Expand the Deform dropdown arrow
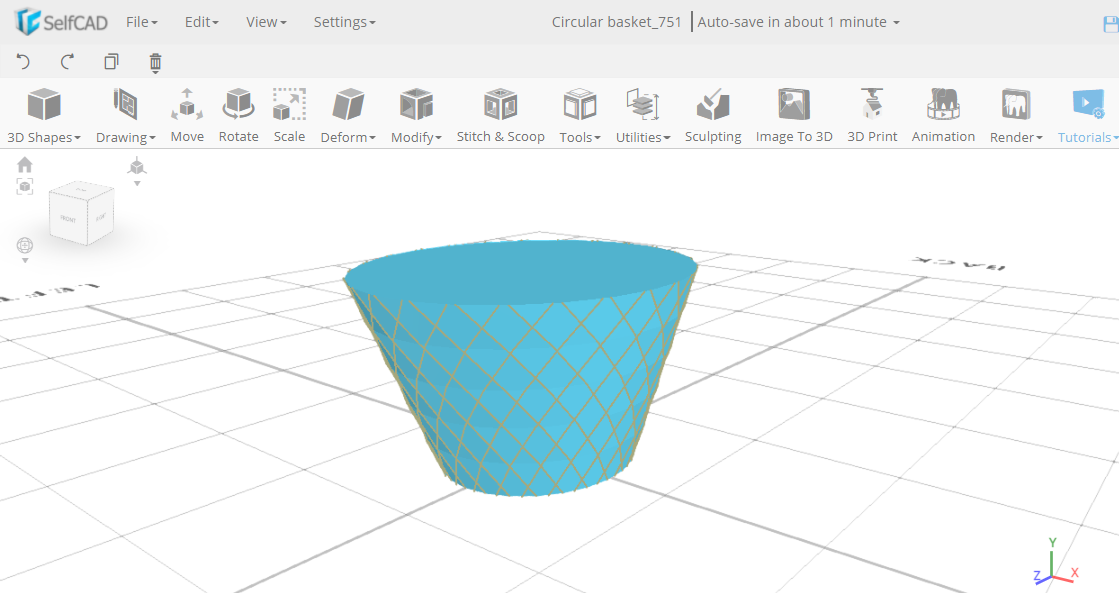The height and width of the screenshot is (593, 1119). pyautogui.click(x=372, y=138)
